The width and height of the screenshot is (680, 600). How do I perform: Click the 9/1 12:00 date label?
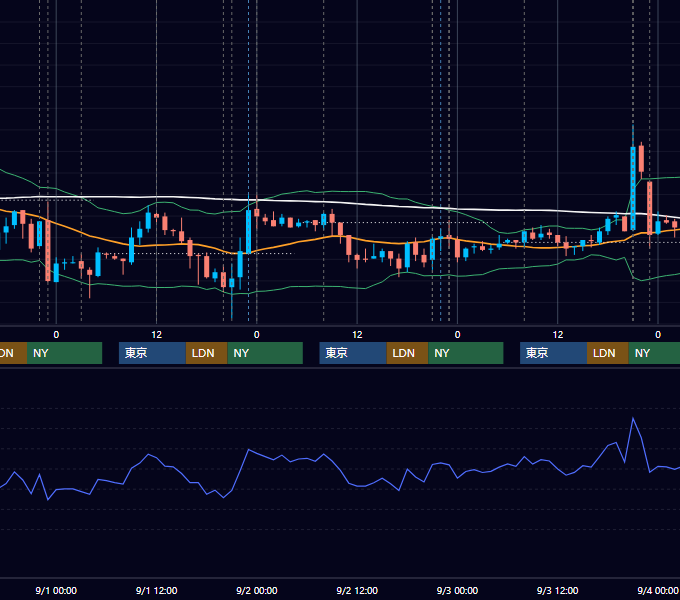click(x=157, y=590)
